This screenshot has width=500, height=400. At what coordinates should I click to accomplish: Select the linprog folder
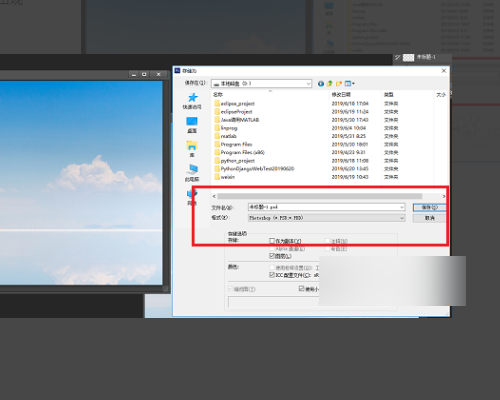click(226, 128)
